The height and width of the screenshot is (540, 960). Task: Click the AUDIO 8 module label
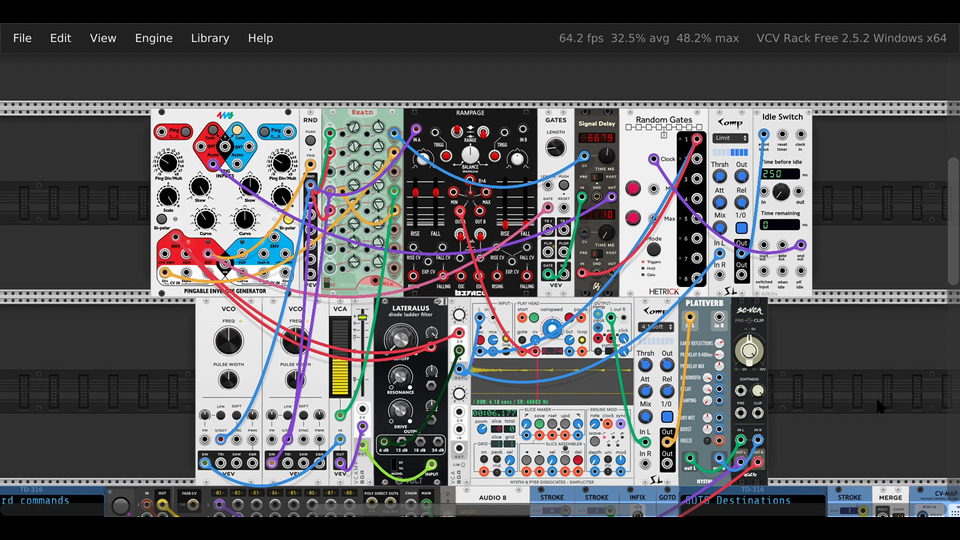click(492, 498)
